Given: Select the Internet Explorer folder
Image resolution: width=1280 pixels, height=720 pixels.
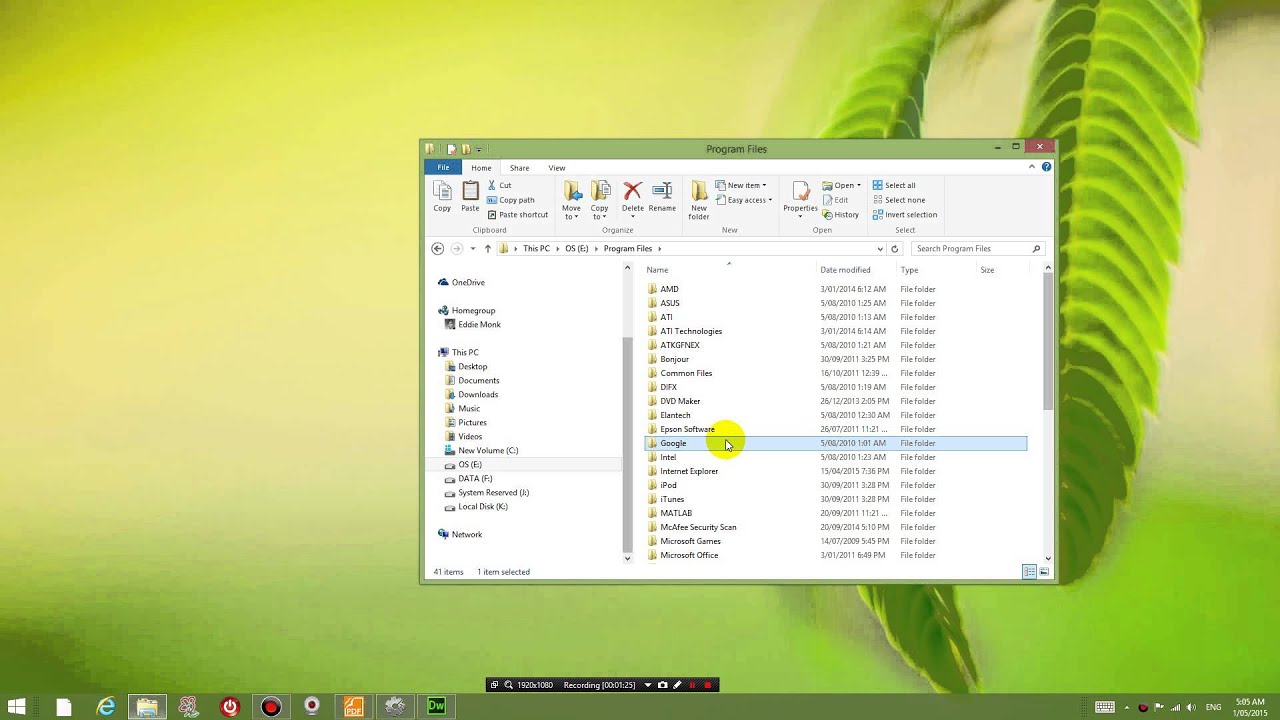Looking at the screenshot, I should 835,471.
